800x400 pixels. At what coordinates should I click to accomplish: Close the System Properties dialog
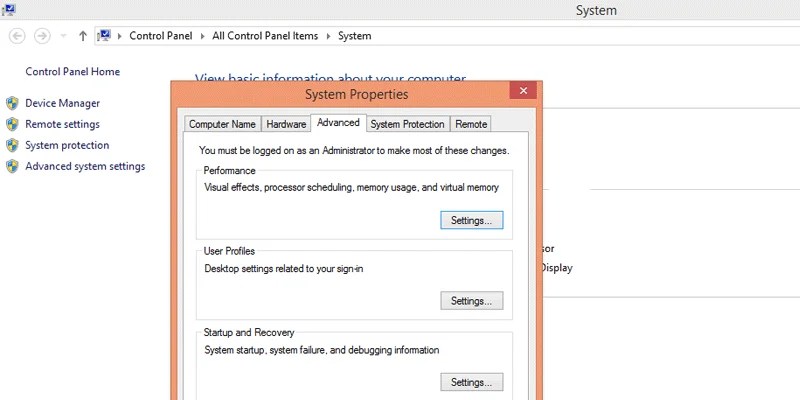(523, 91)
